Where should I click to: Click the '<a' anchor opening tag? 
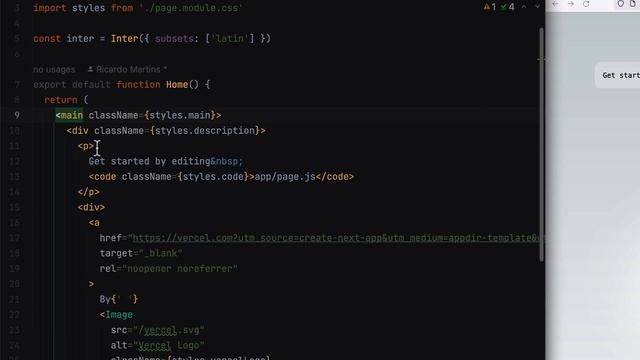pos(94,223)
